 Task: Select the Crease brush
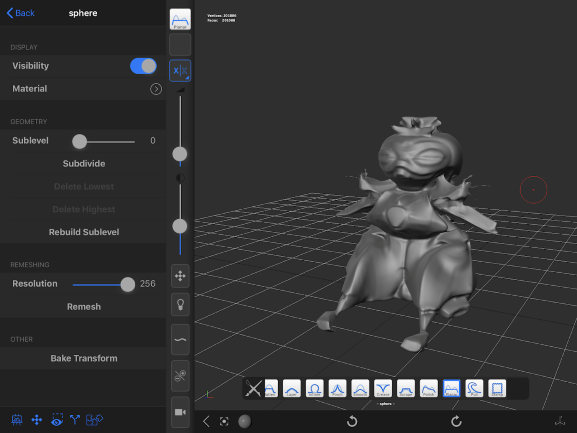pyautogui.click(x=383, y=388)
